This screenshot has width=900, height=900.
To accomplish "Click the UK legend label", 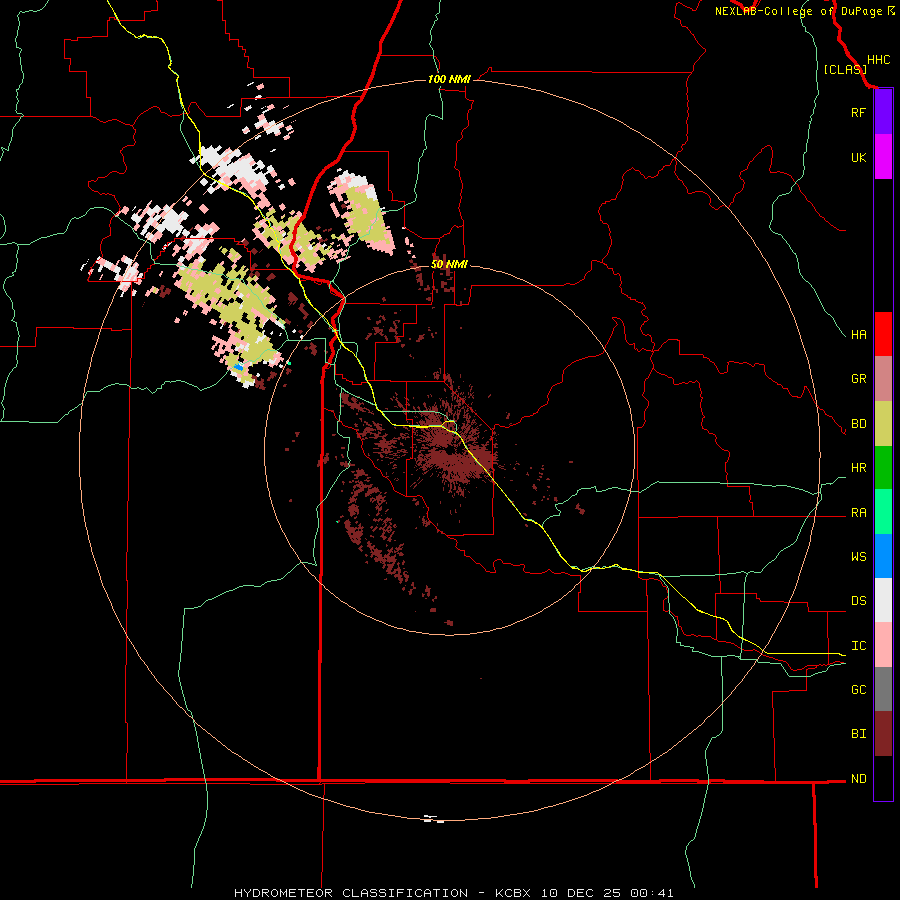I will (x=858, y=157).
